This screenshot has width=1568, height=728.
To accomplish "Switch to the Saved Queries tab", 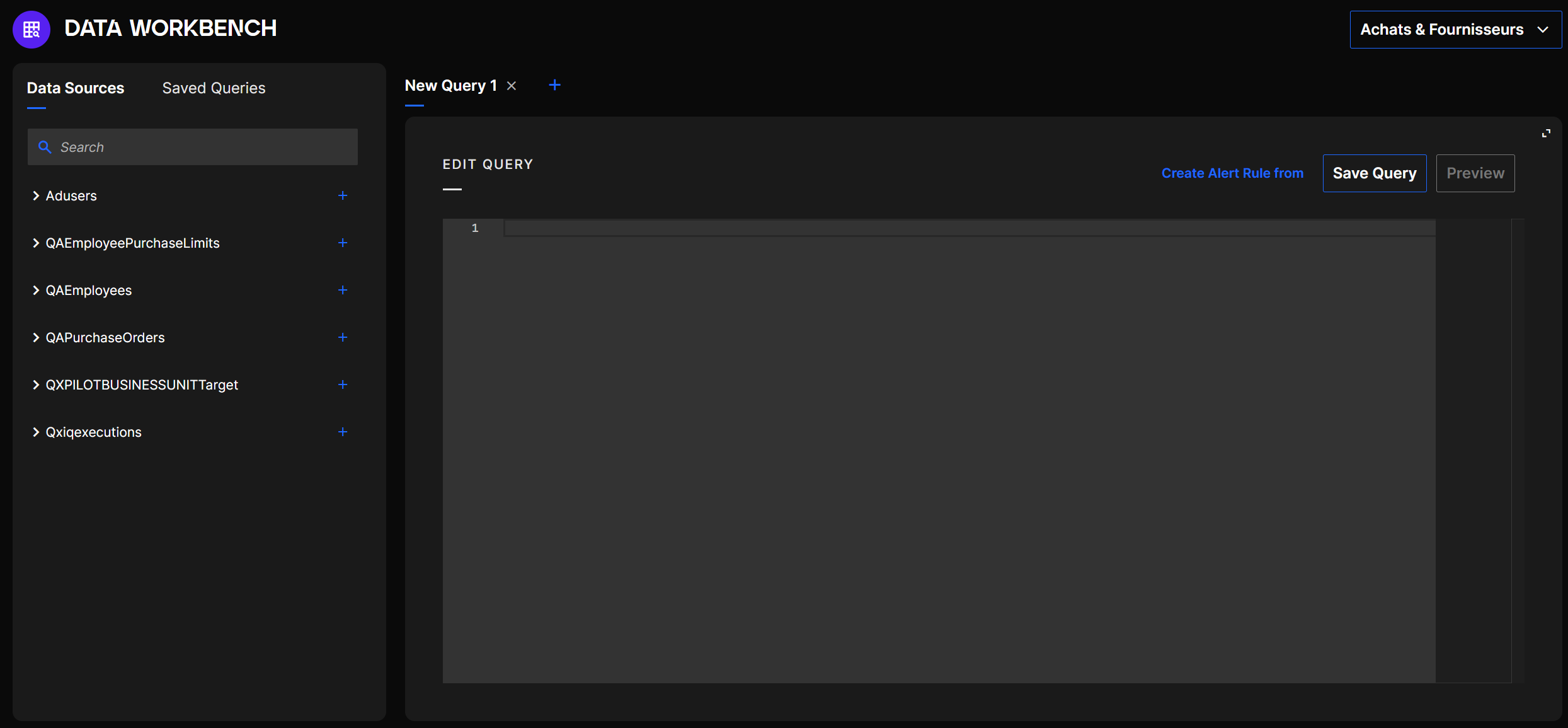I will [214, 88].
